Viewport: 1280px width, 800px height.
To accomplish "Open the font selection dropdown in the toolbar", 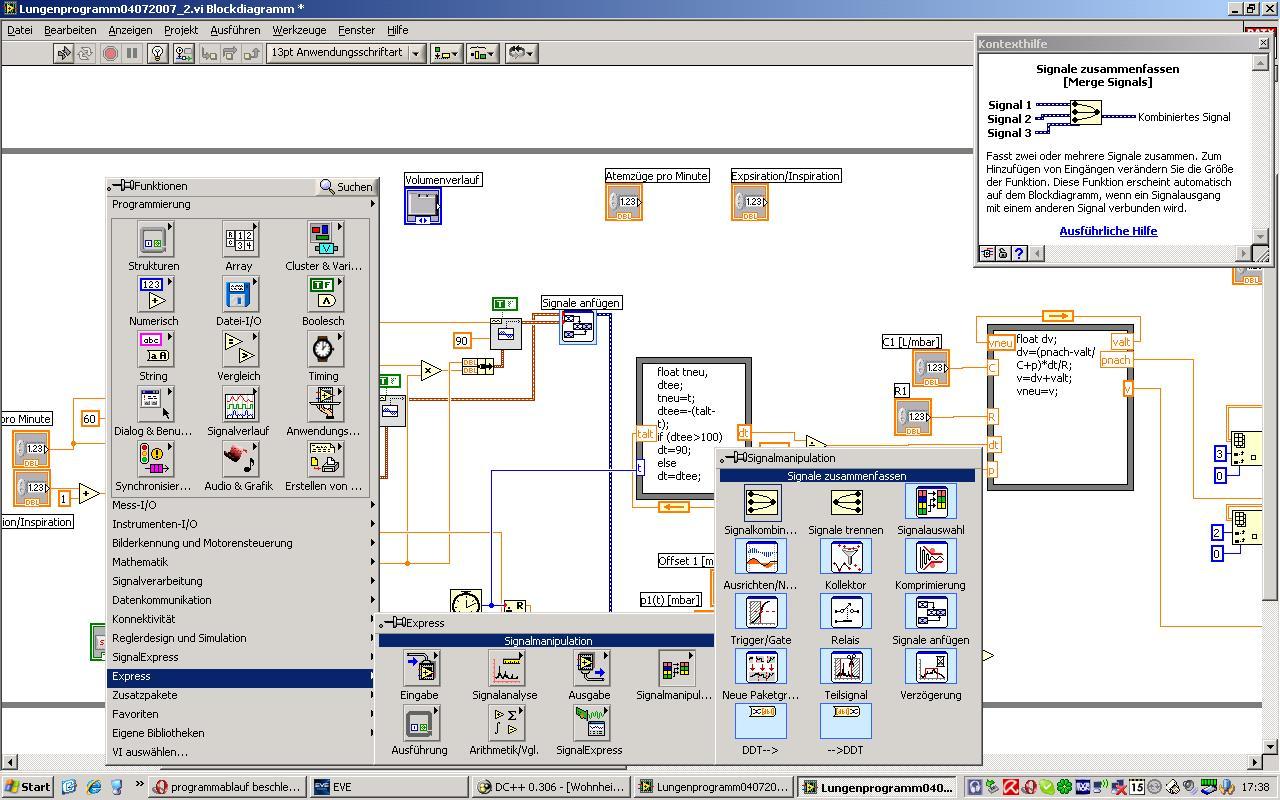I will click(x=346, y=53).
